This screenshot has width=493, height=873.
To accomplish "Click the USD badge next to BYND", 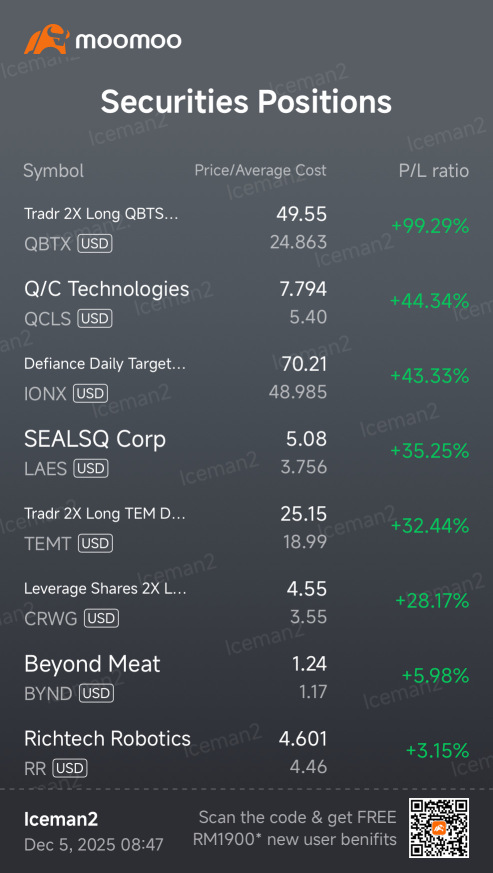I will coord(96,694).
